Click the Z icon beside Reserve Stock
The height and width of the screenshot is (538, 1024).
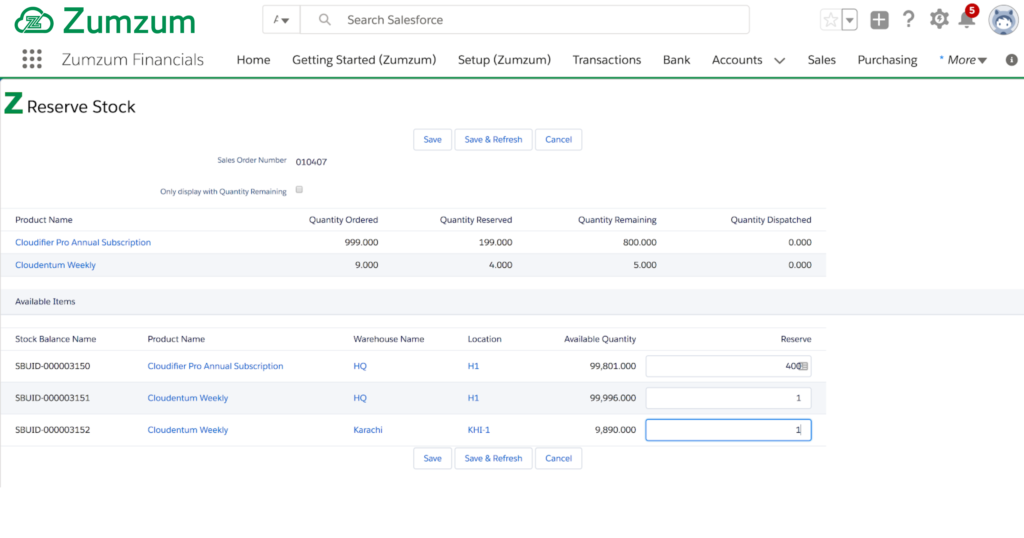pos(14,104)
